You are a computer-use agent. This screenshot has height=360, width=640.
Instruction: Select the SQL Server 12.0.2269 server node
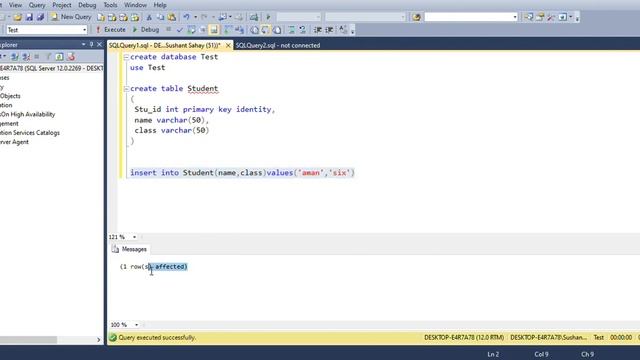click(x=51, y=68)
